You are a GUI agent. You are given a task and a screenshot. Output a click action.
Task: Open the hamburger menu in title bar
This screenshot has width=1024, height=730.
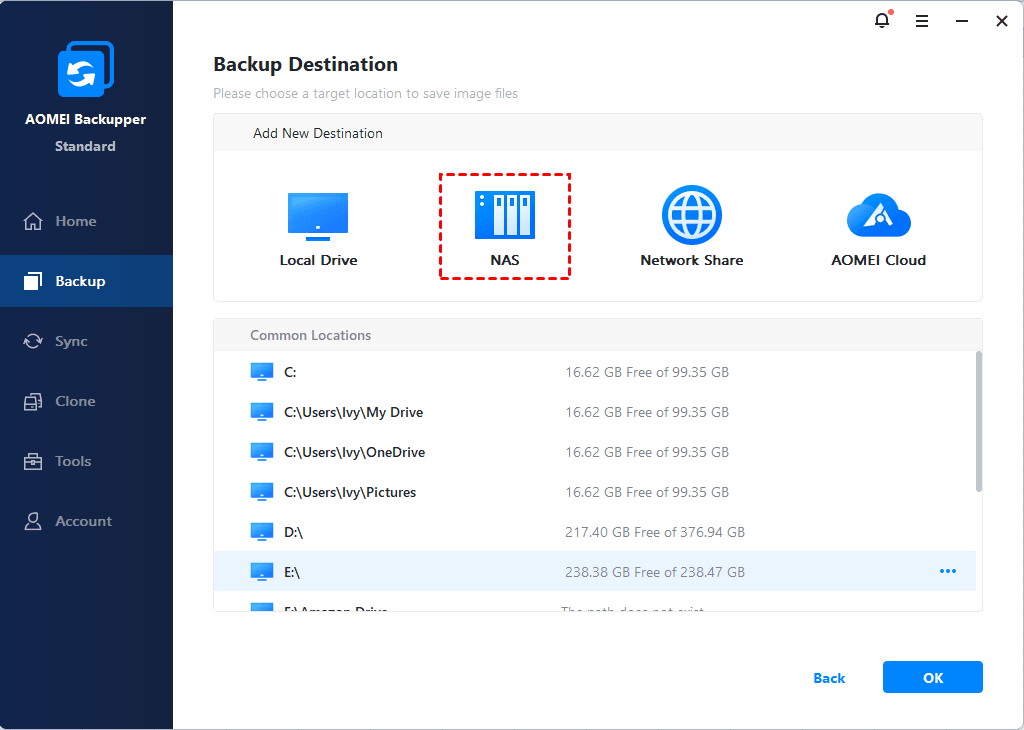pos(922,21)
